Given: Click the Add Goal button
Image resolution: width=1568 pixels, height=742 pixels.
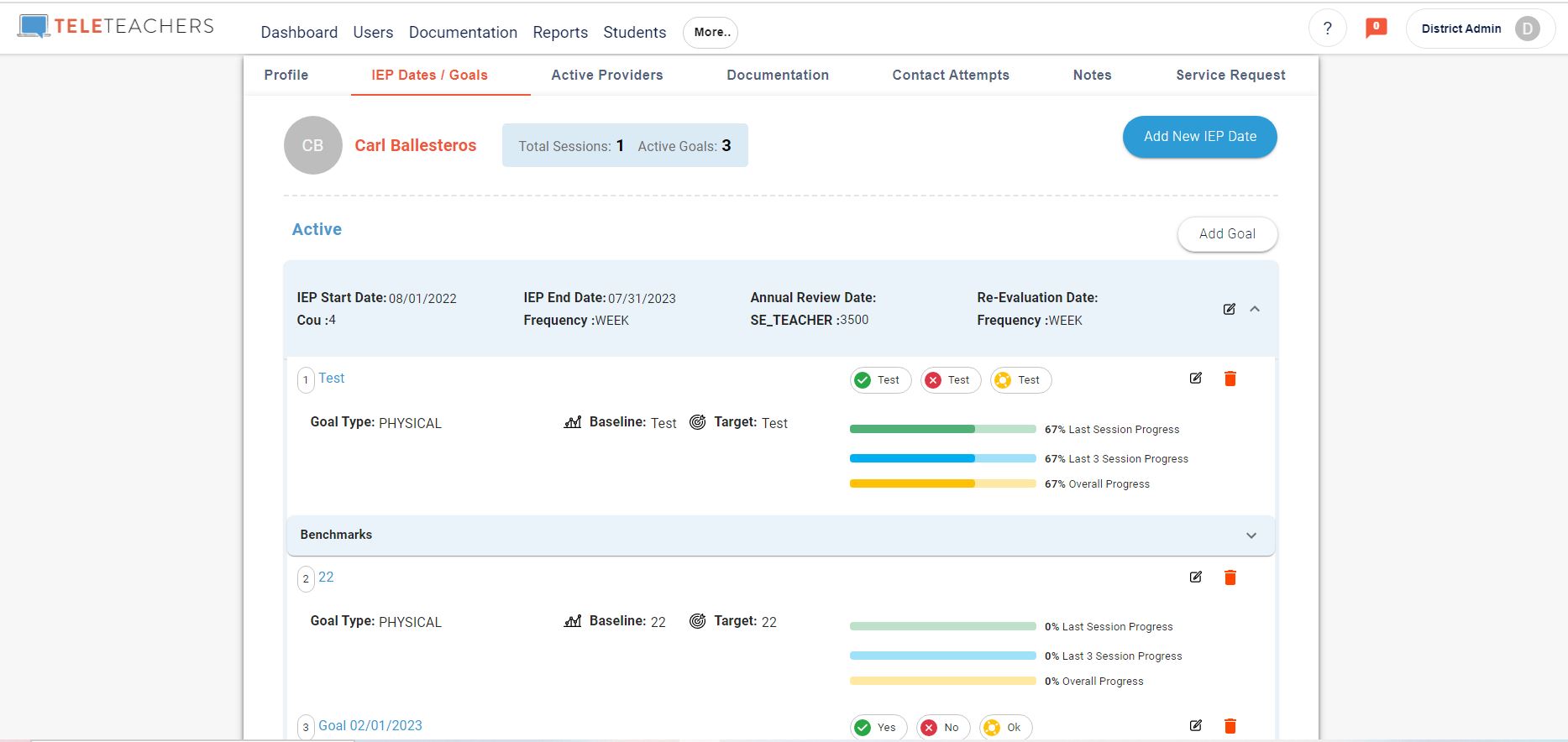Looking at the screenshot, I should [1227, 234].
